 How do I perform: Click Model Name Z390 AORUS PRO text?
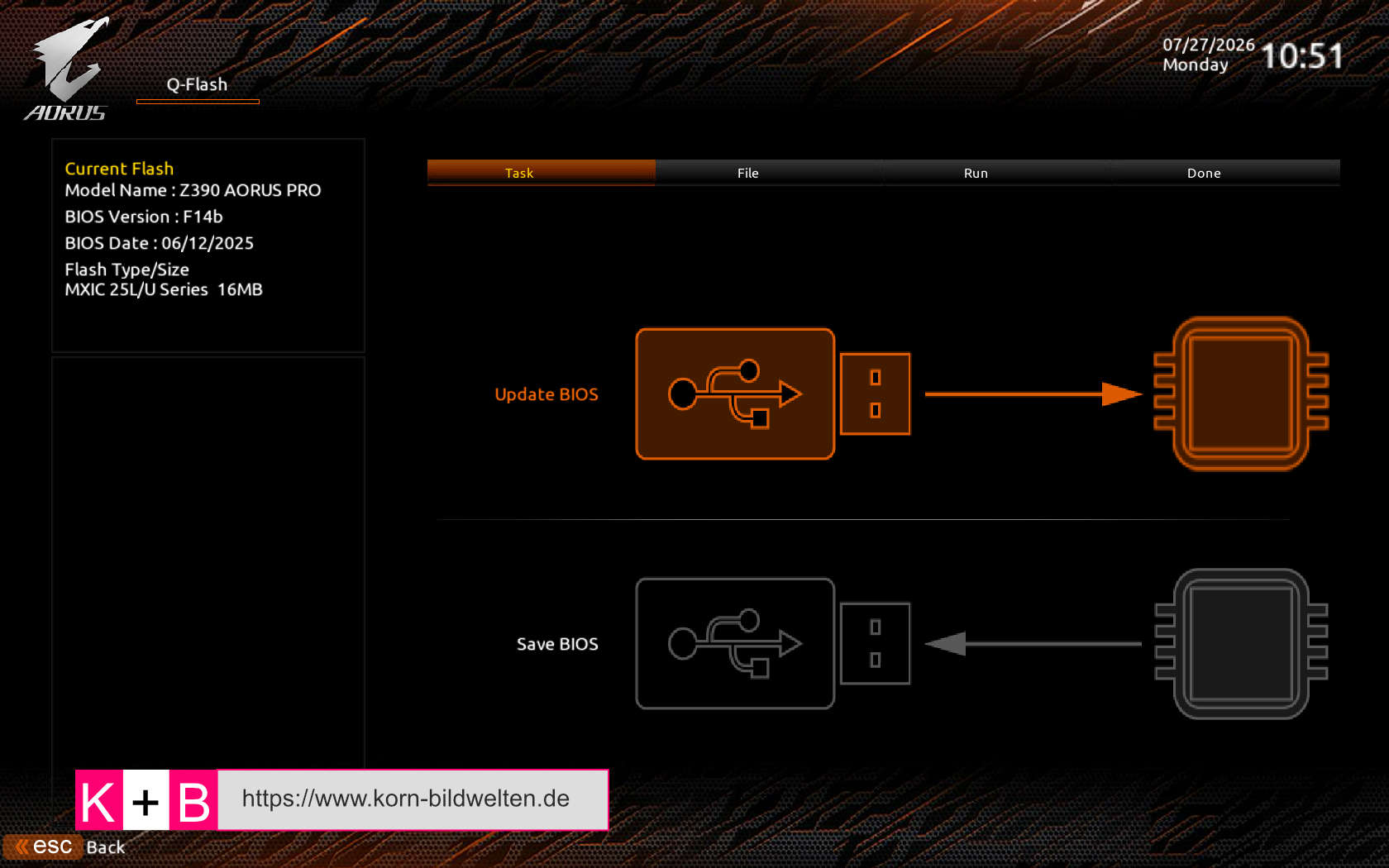coord(193,190)
